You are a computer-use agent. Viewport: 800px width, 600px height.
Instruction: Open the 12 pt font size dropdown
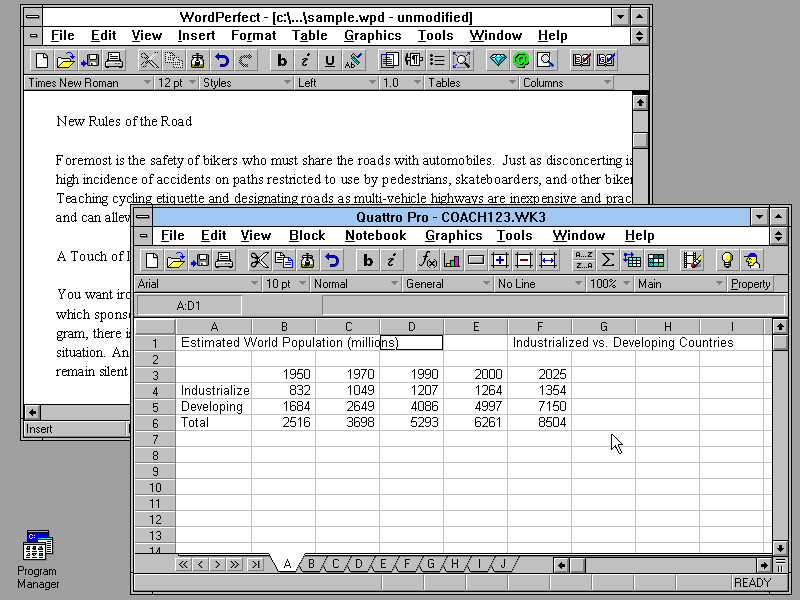pyautogui.click(x=177, y=83)
